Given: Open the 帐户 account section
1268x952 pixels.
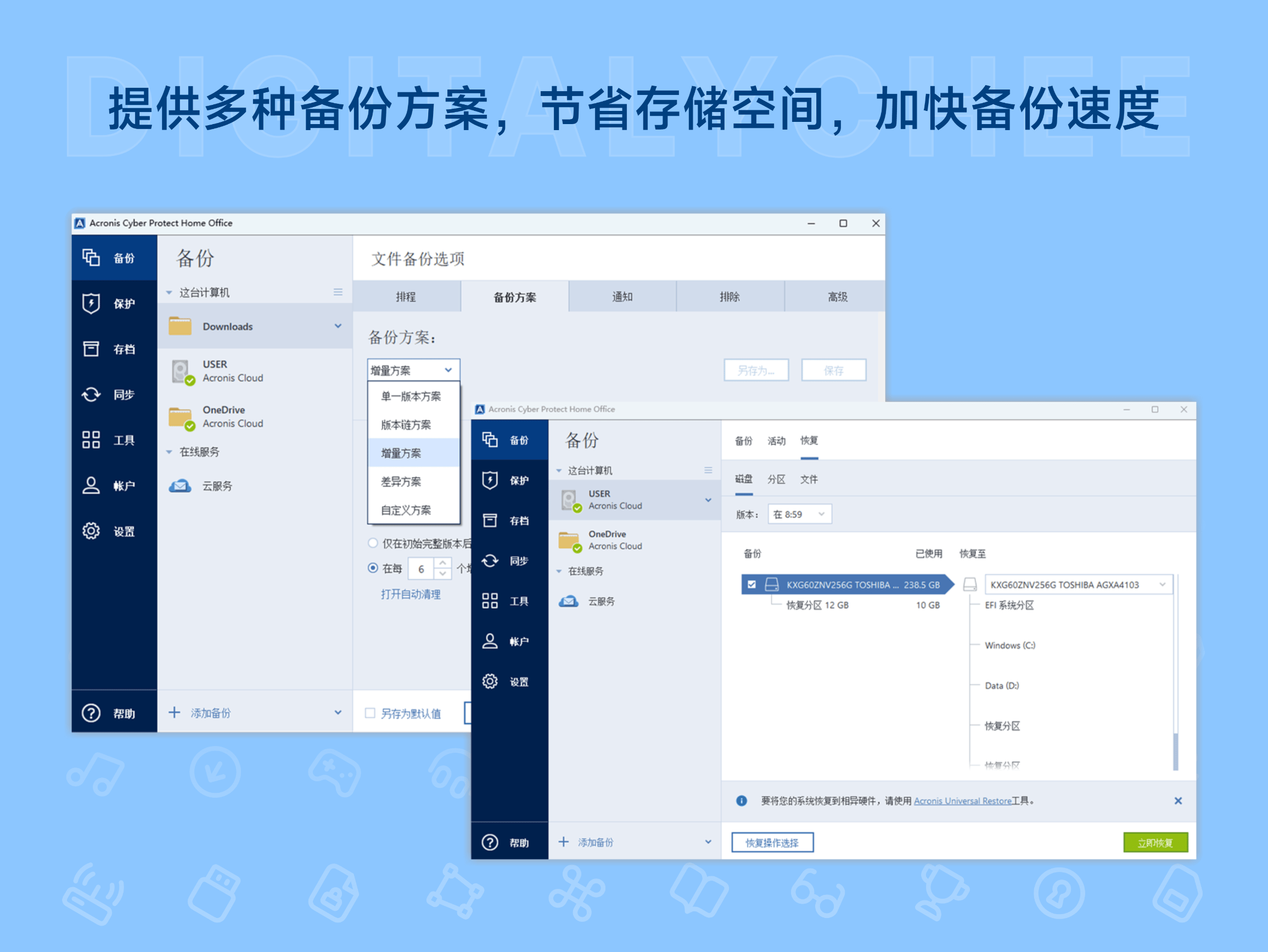Looking at the screenshot, I should tap(92, 486).
